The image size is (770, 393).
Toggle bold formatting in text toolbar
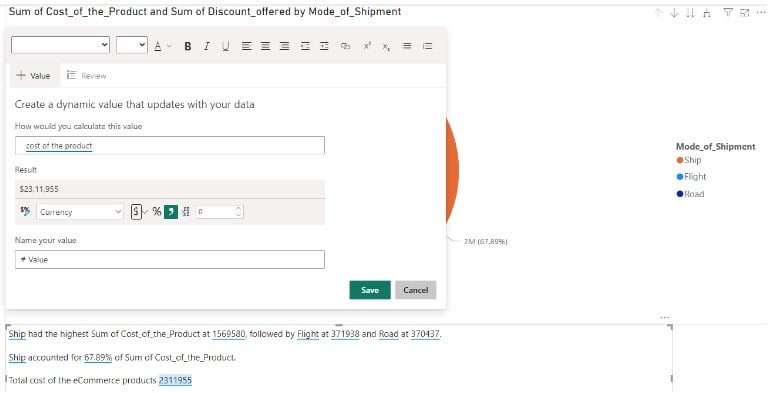[x=188, y=46]
